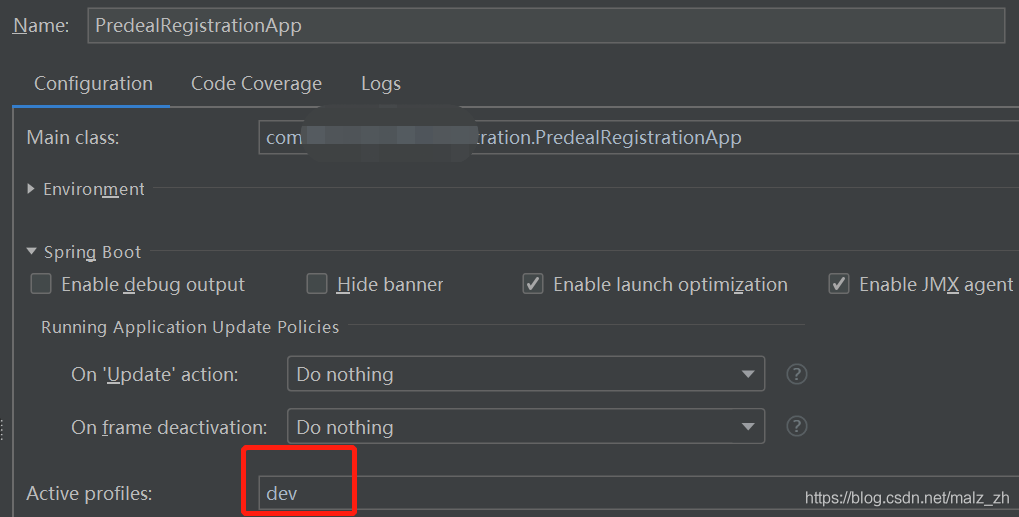Screen dimensions: 1019x517
Task: Click the Main class input field
Action: tap(639, 137)
